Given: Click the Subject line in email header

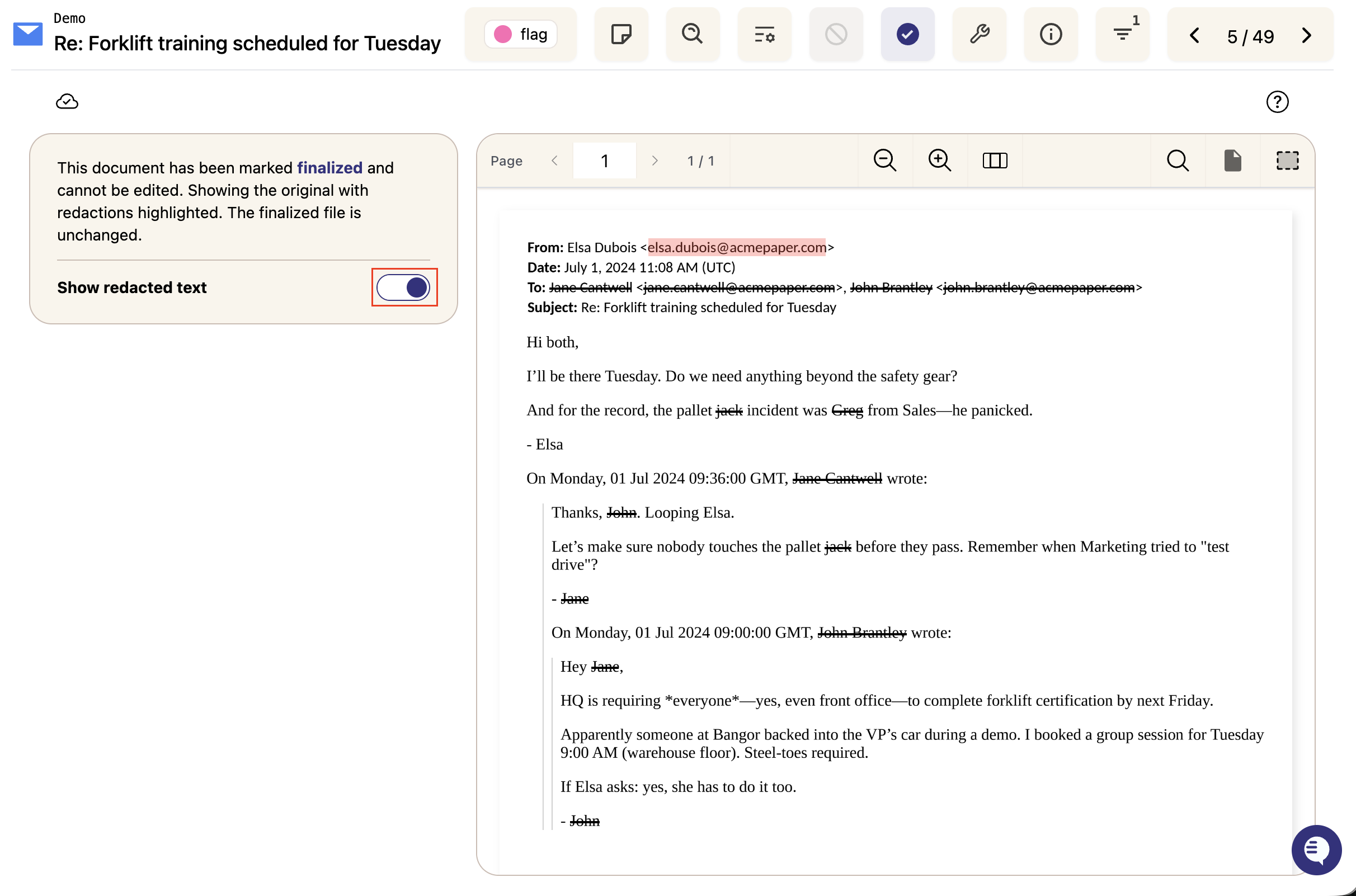Looking at the screenshot, I should point(681,308).
